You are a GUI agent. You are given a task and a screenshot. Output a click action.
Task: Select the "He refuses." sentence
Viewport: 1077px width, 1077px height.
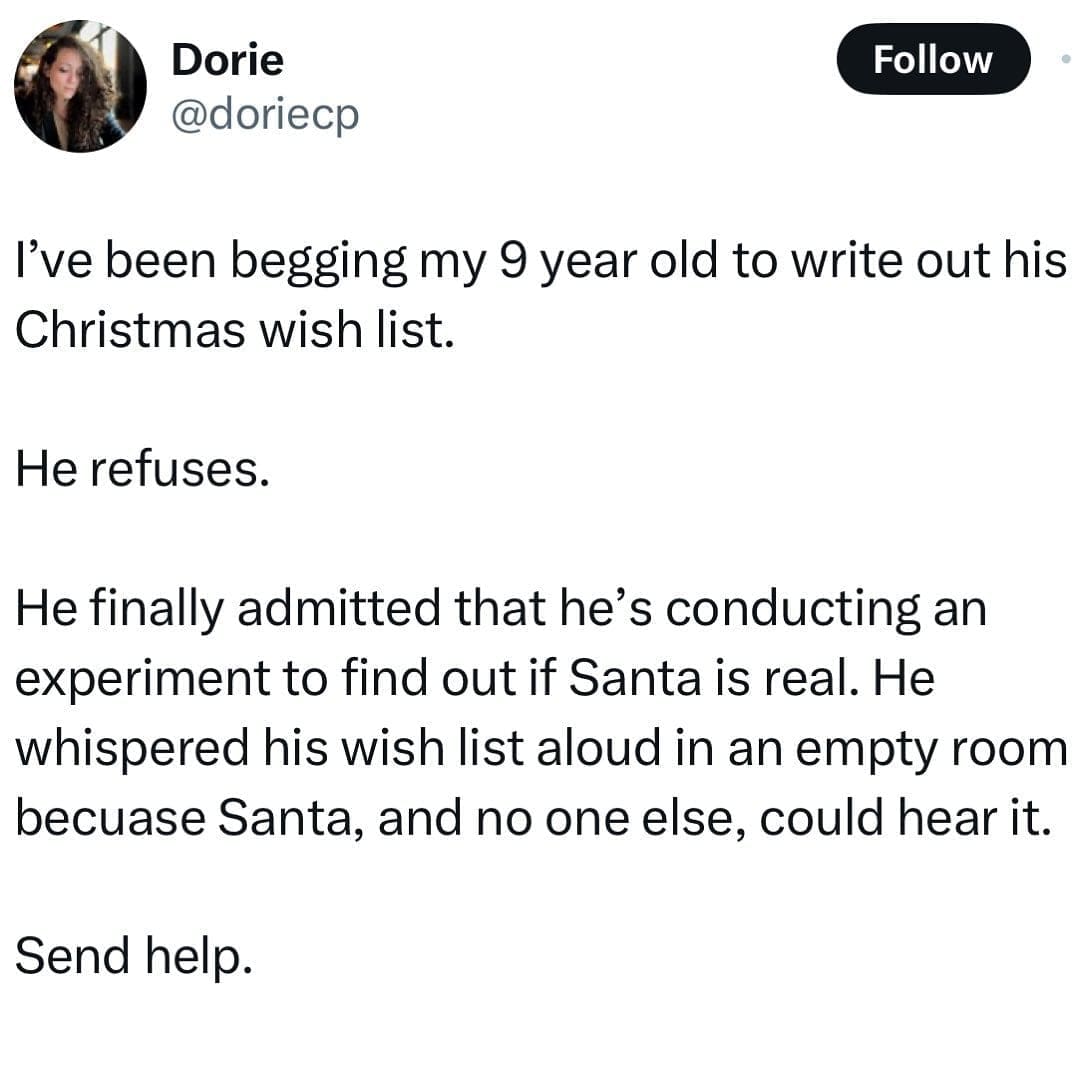pyautogui.click(x=142, y=469)
